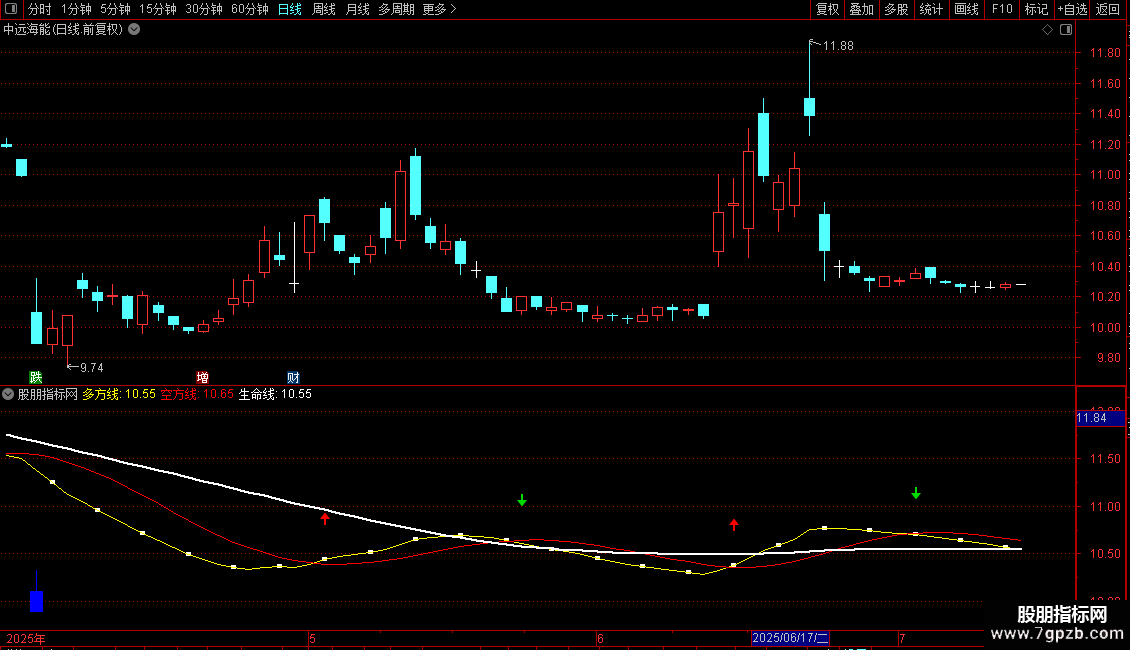Expand the indicator panel dropdown circle

pyautogui.click(x=8, y=394)
